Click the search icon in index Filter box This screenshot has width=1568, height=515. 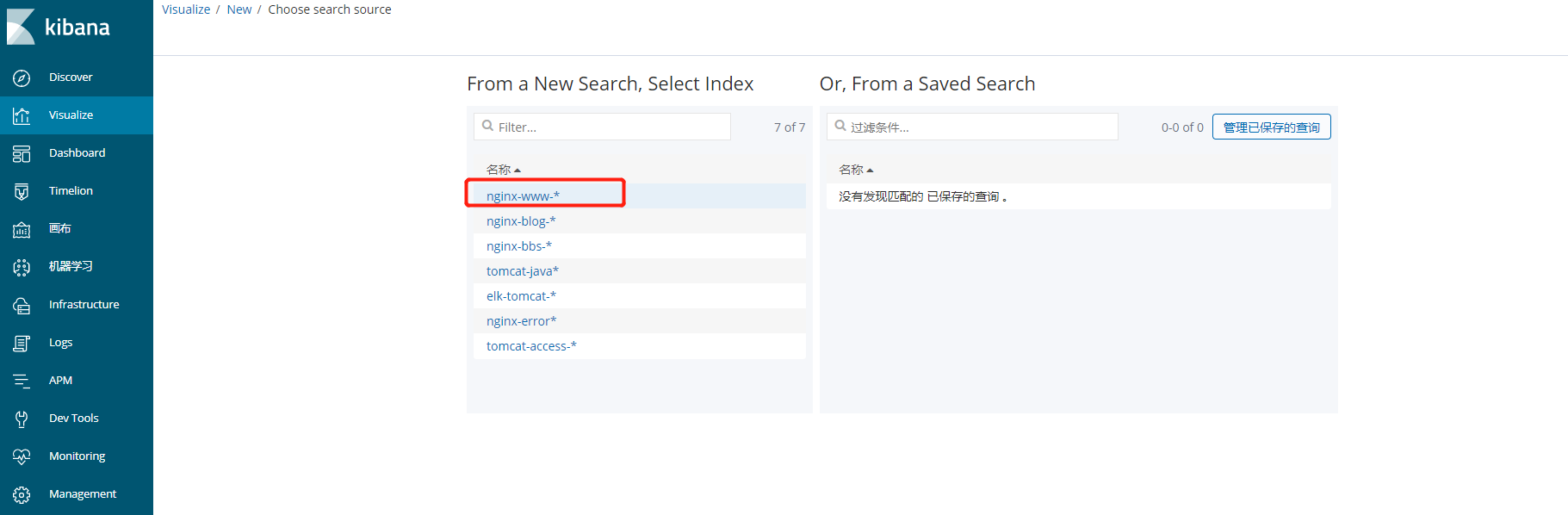(487, 126)
